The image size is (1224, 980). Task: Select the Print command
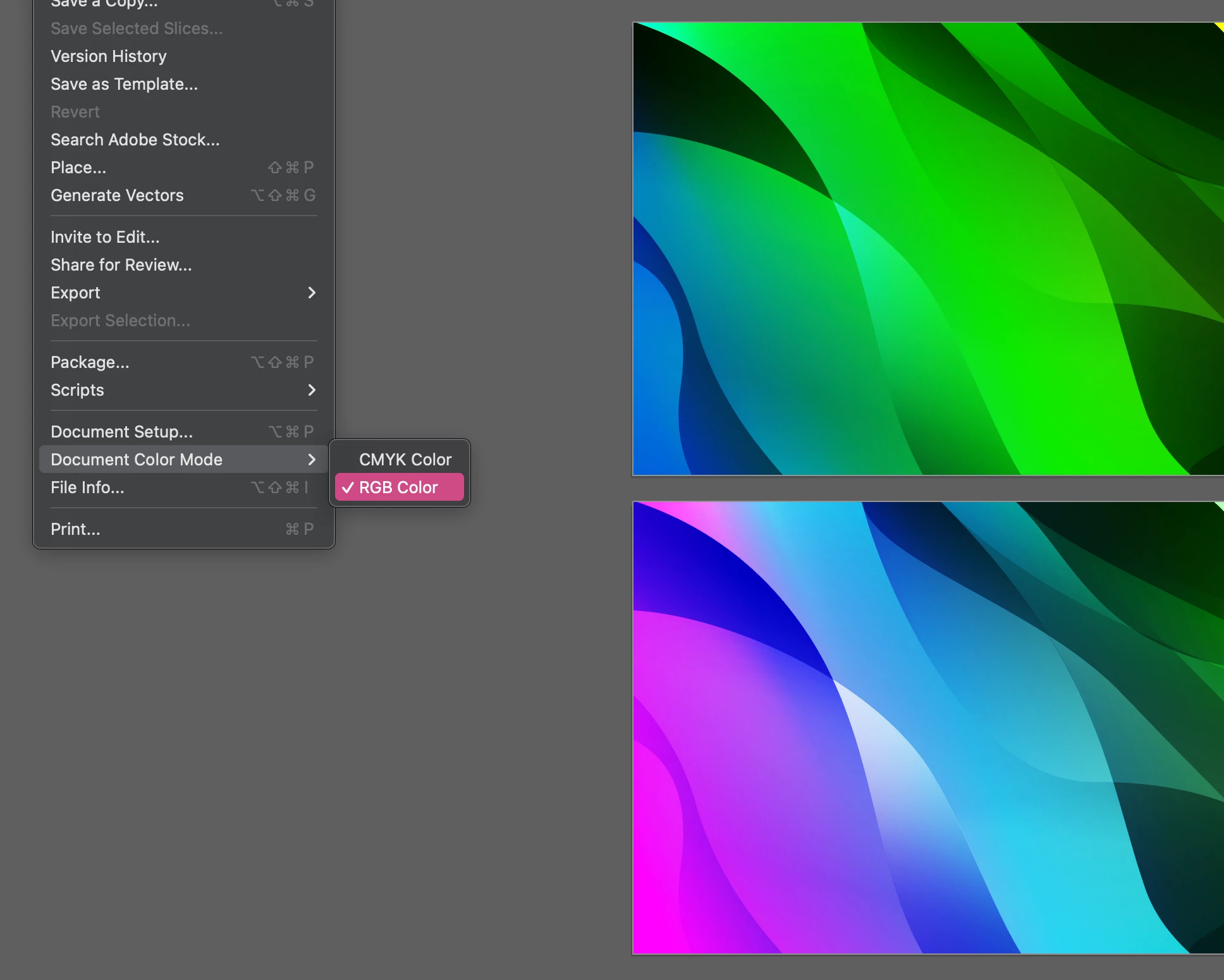click(75, 529)
